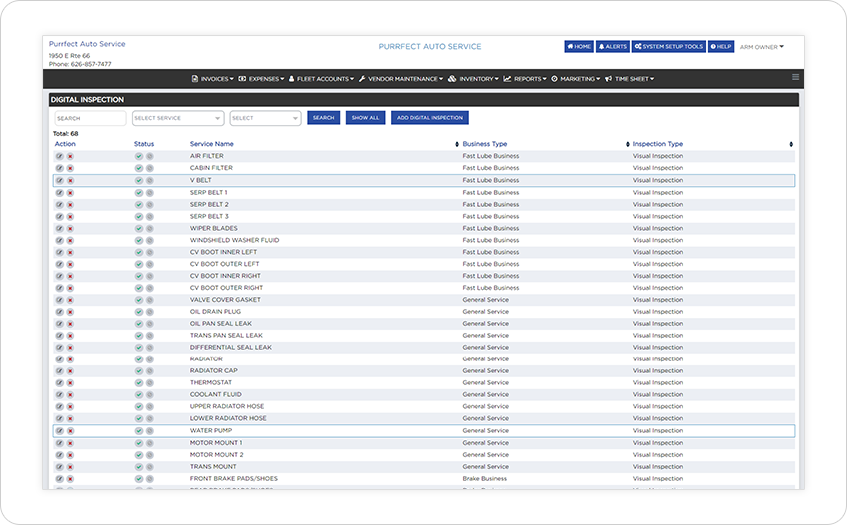Open System Setup Tools
847x525 pixels.
click(669, 46)
